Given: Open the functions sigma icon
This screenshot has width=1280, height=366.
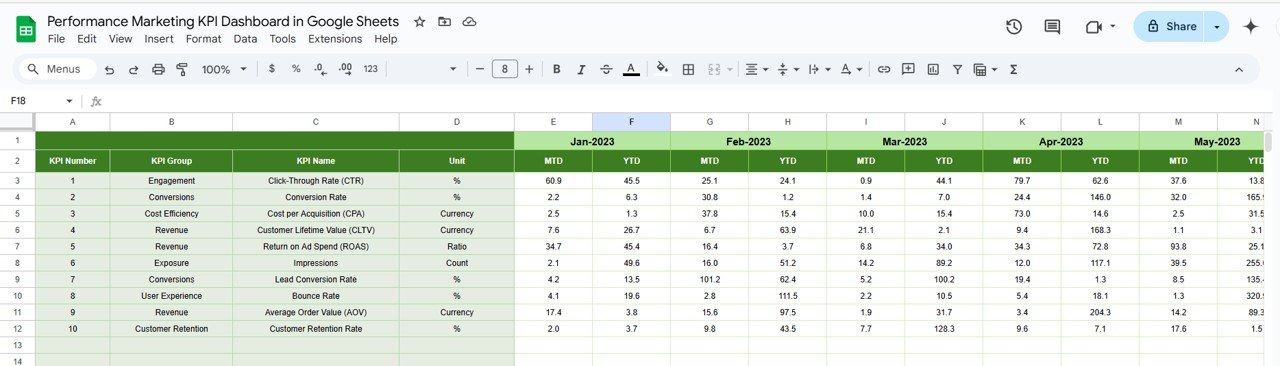Looking at the screenshot, I should (x=1013, y=69).
